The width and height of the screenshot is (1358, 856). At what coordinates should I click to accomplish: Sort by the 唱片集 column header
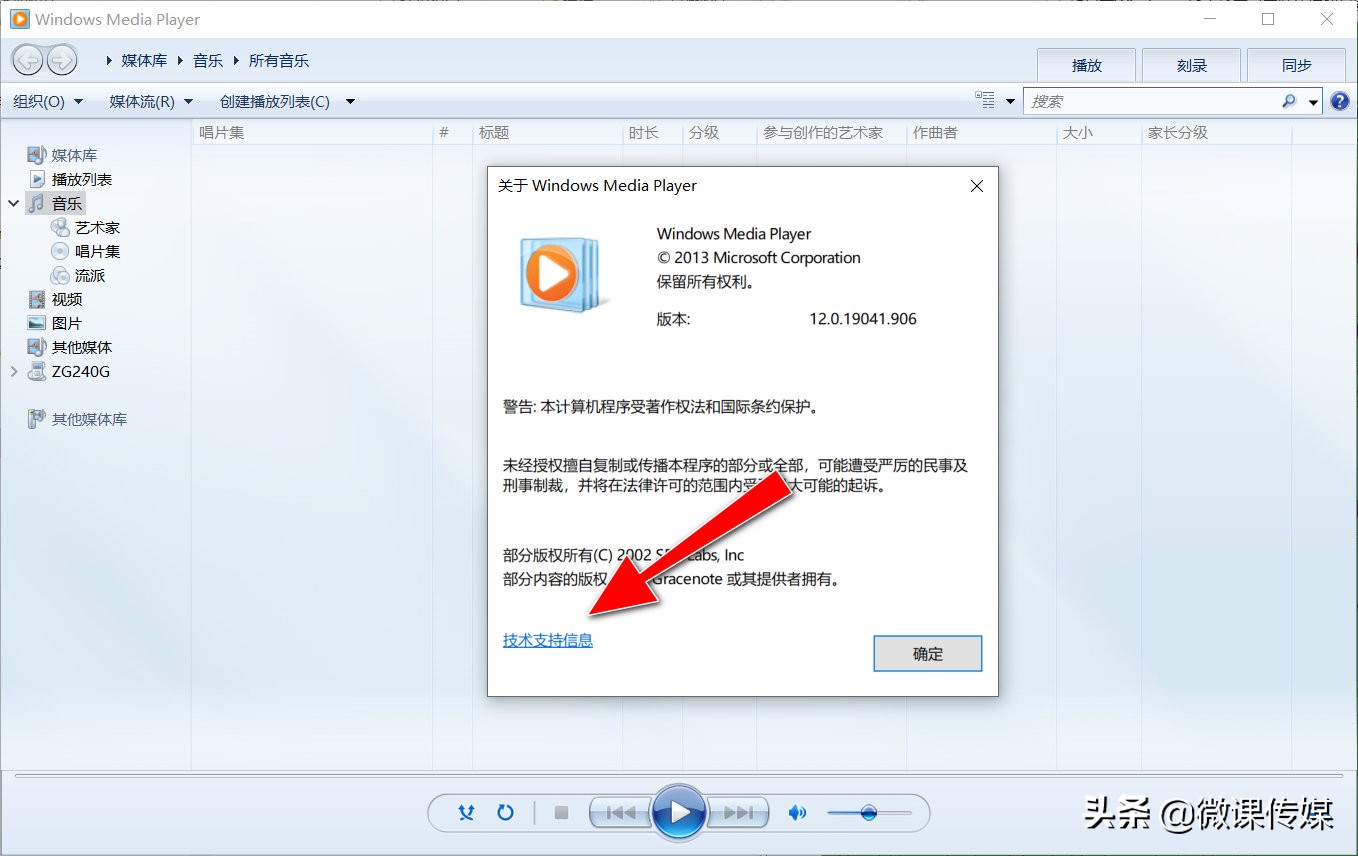click(x=313, y=132)
